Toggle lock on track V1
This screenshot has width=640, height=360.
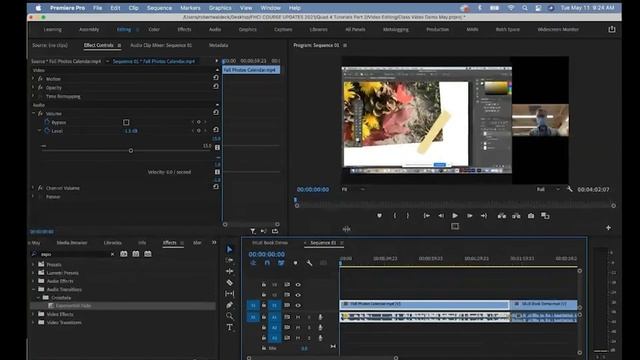tap(264, 305)
